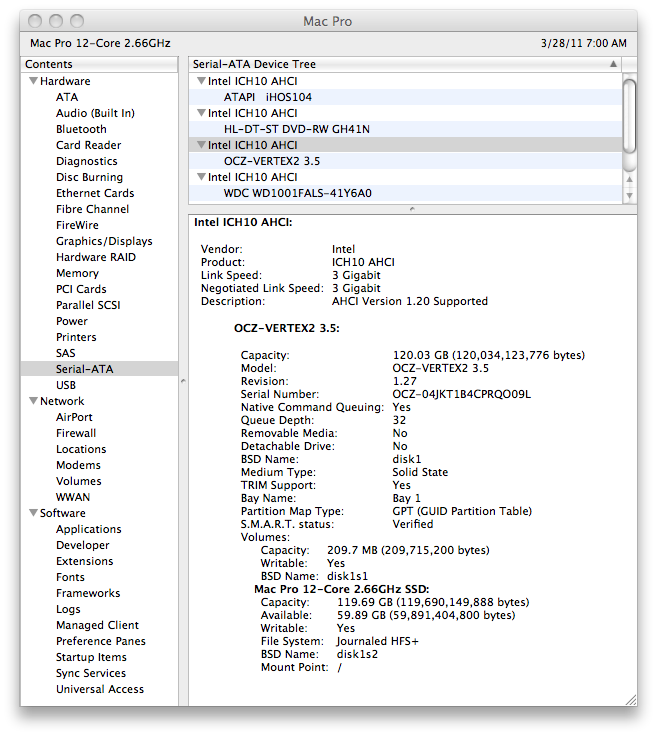Click the device tree scrollbar thumb

point(630,116)
